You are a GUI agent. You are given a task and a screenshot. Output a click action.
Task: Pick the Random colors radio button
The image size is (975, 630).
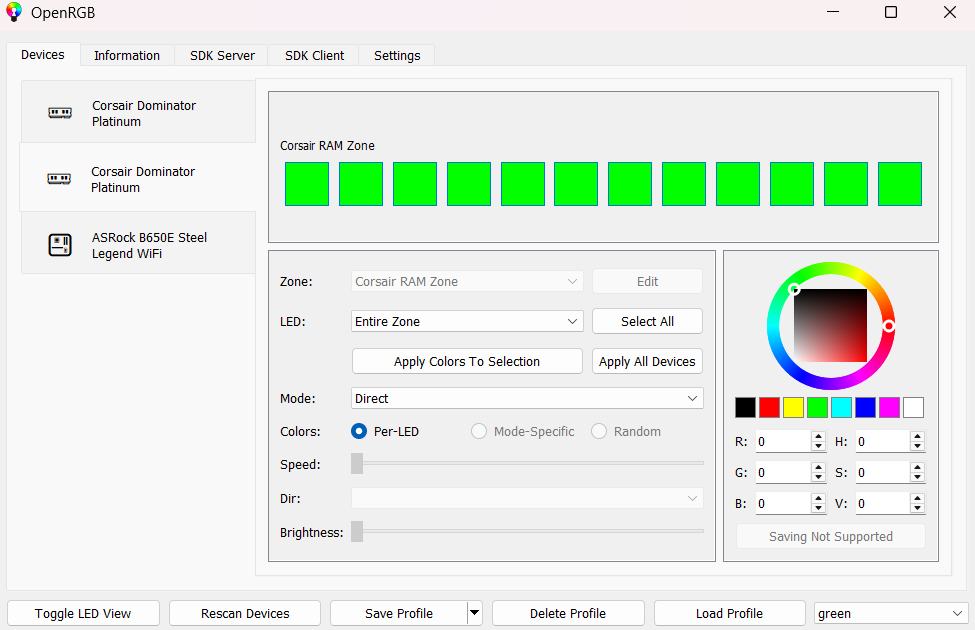pos(599,431)
